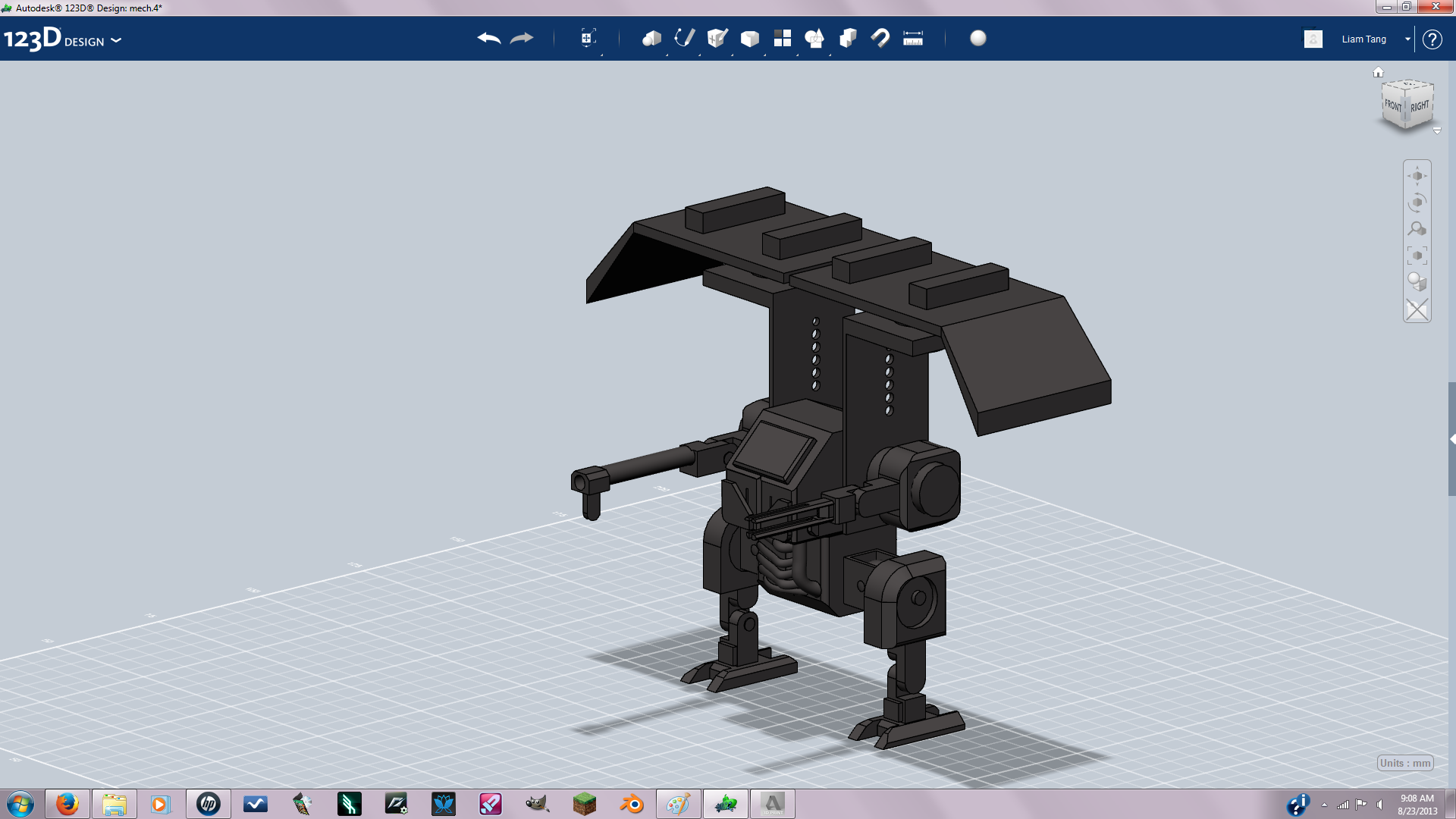
Task: Click the user profile avatar
Action: coord(1313,39)
